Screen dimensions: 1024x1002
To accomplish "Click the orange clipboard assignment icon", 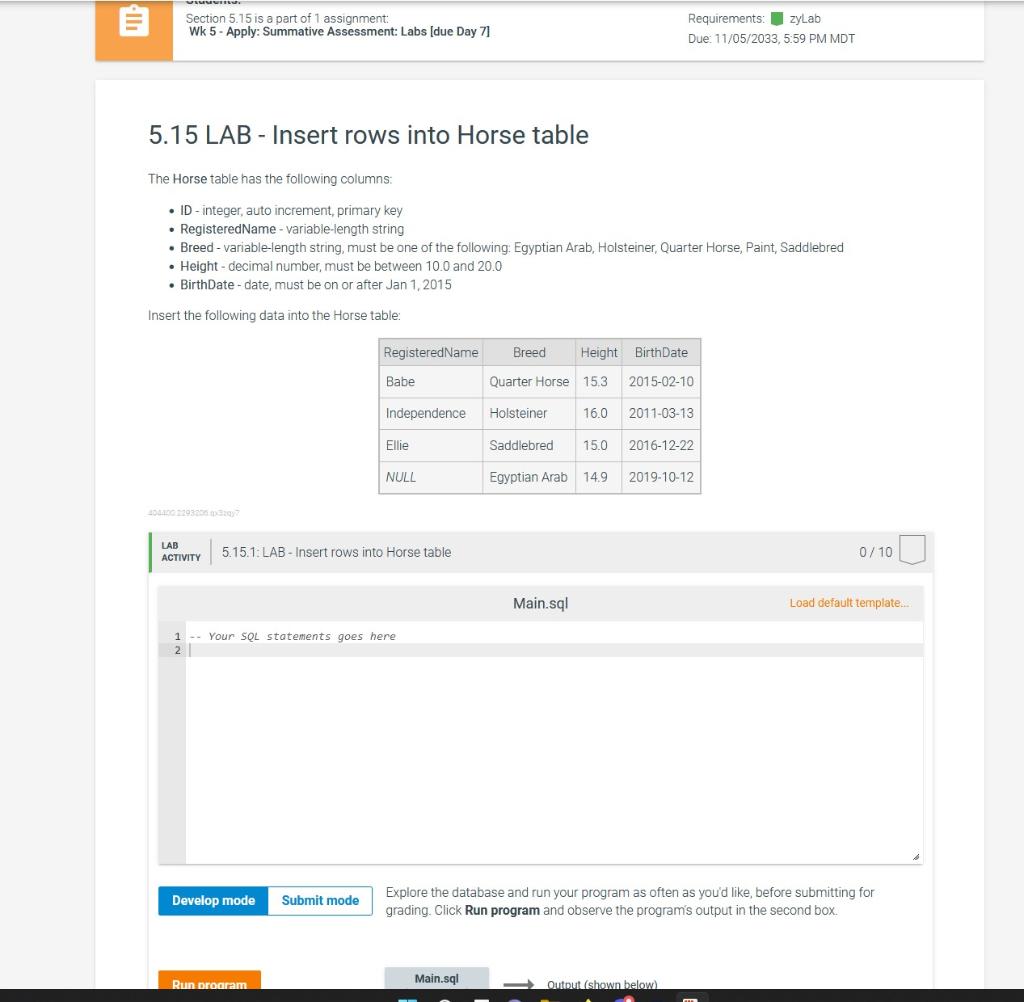I will pyautogui.click(x=134, y=20).
